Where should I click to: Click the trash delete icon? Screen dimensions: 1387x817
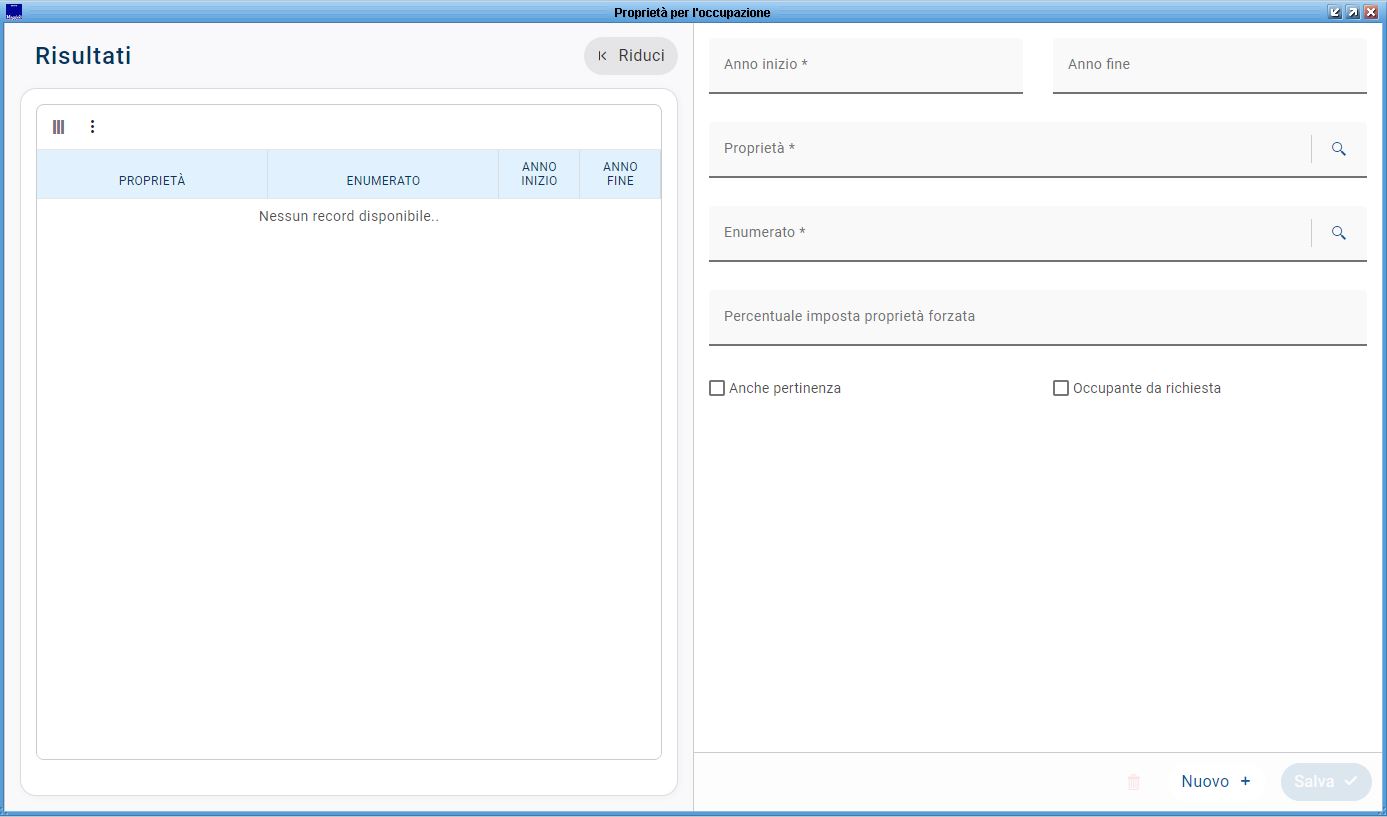click(x=1133, y=782)
